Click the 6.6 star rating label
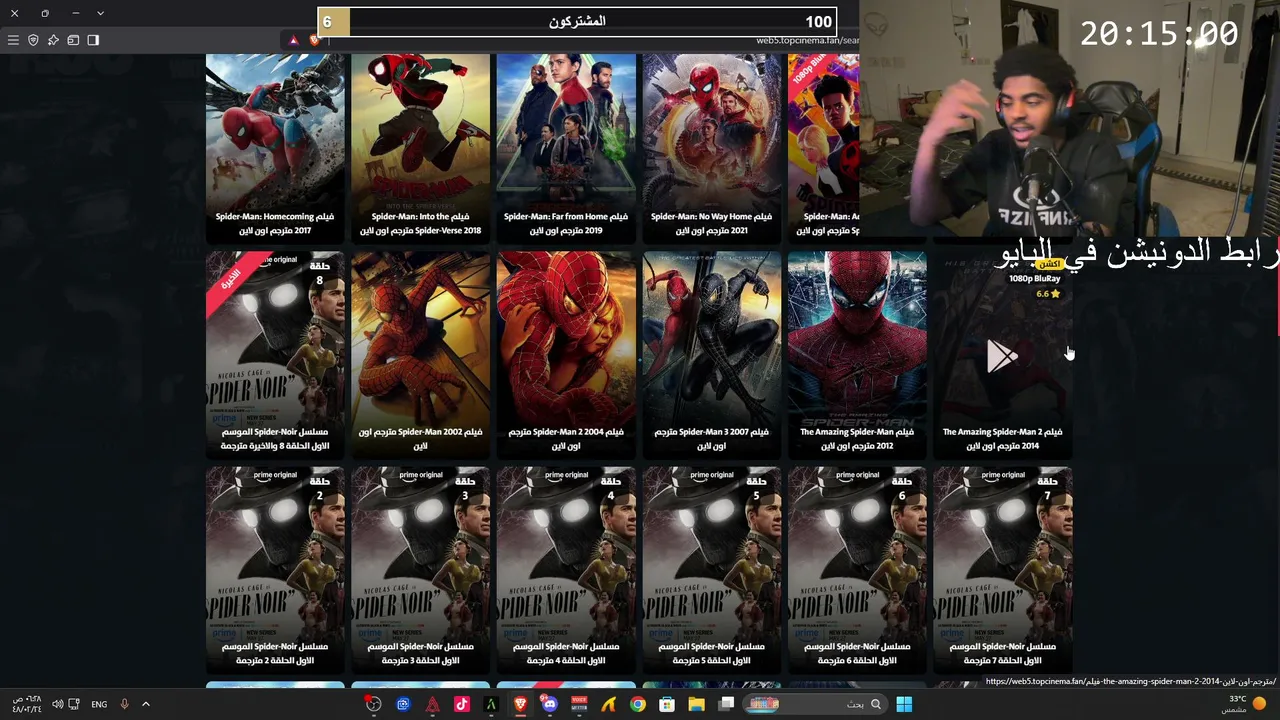 coord(1048,294)
